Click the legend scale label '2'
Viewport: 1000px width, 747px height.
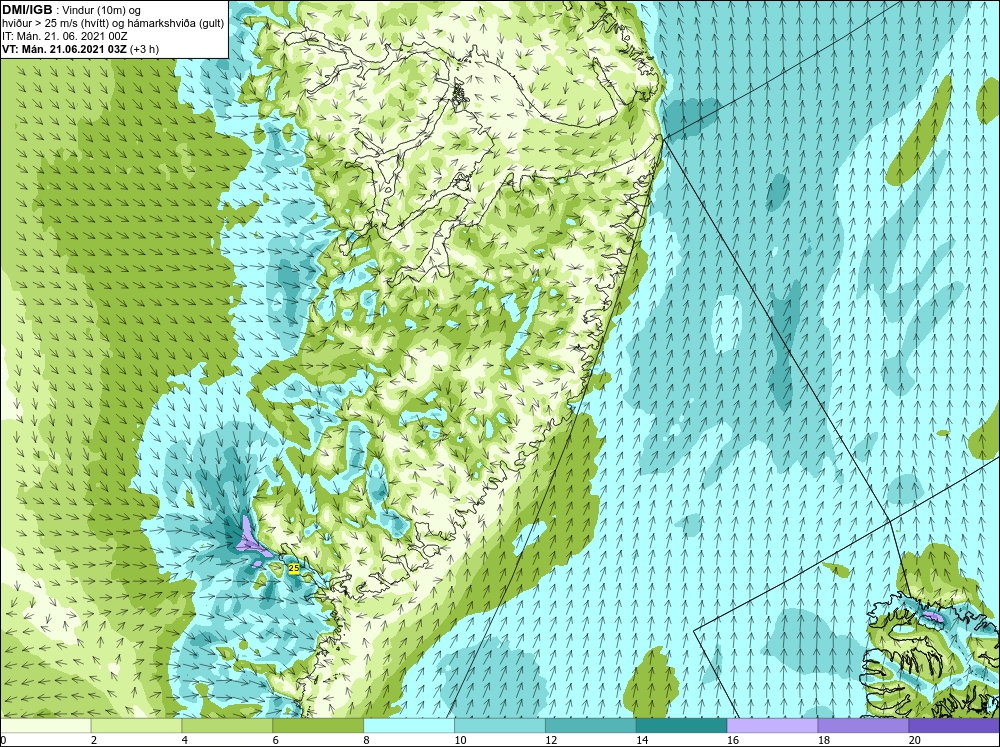point(94,740)
